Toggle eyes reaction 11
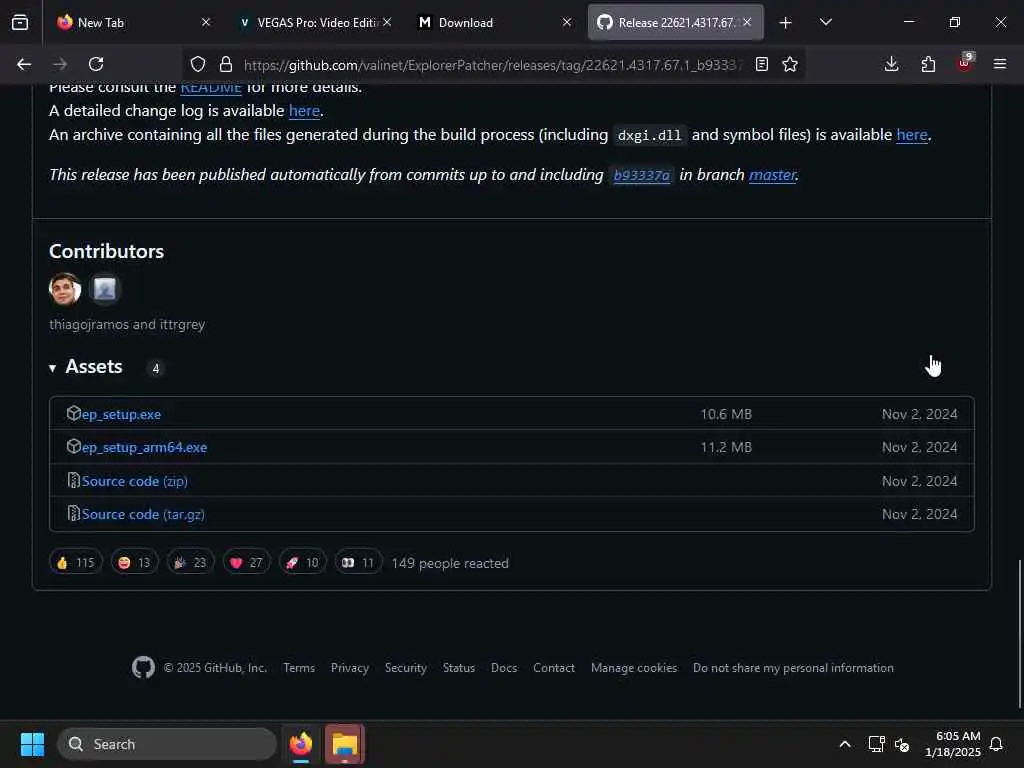Screen dimensions: 1024x768 358,562
